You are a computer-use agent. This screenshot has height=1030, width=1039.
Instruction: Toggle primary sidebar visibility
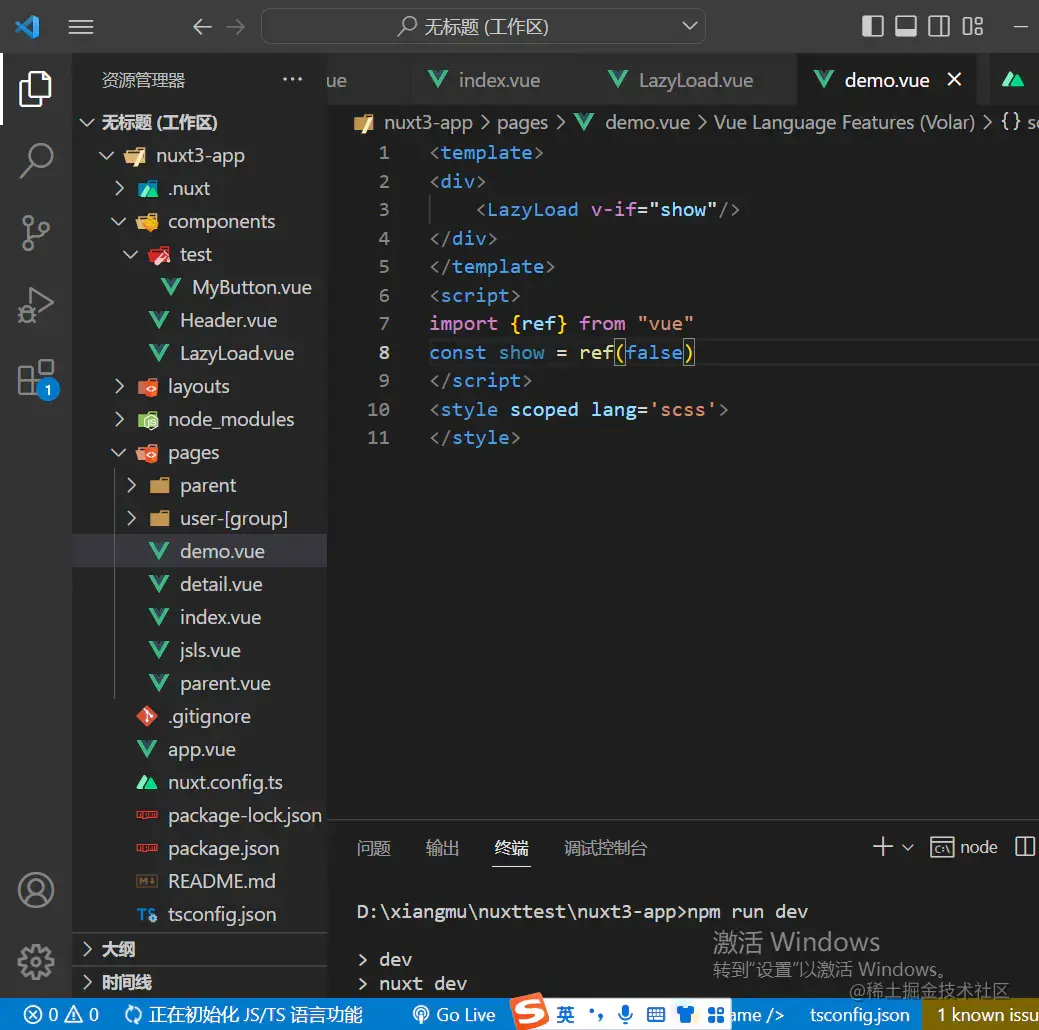point(873,27)
